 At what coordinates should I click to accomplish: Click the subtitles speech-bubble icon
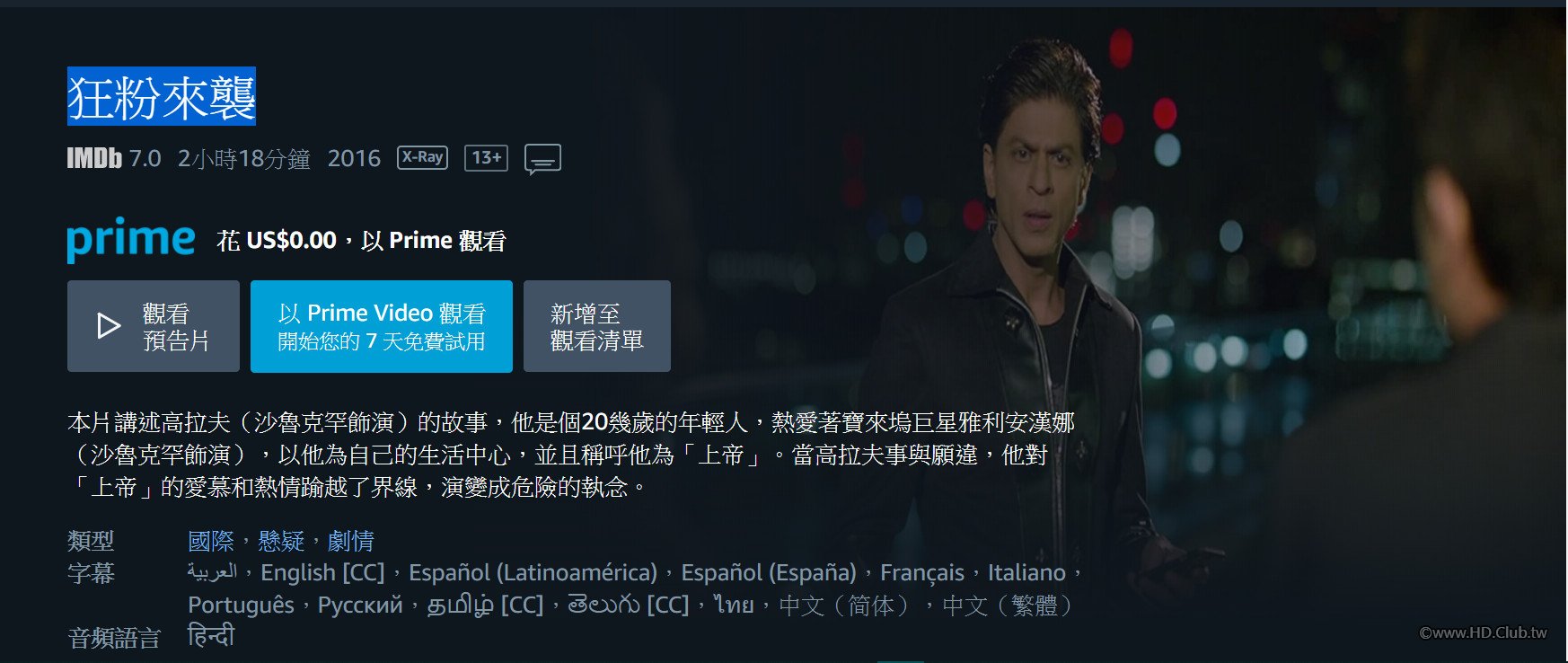click(x=542, y=159)
